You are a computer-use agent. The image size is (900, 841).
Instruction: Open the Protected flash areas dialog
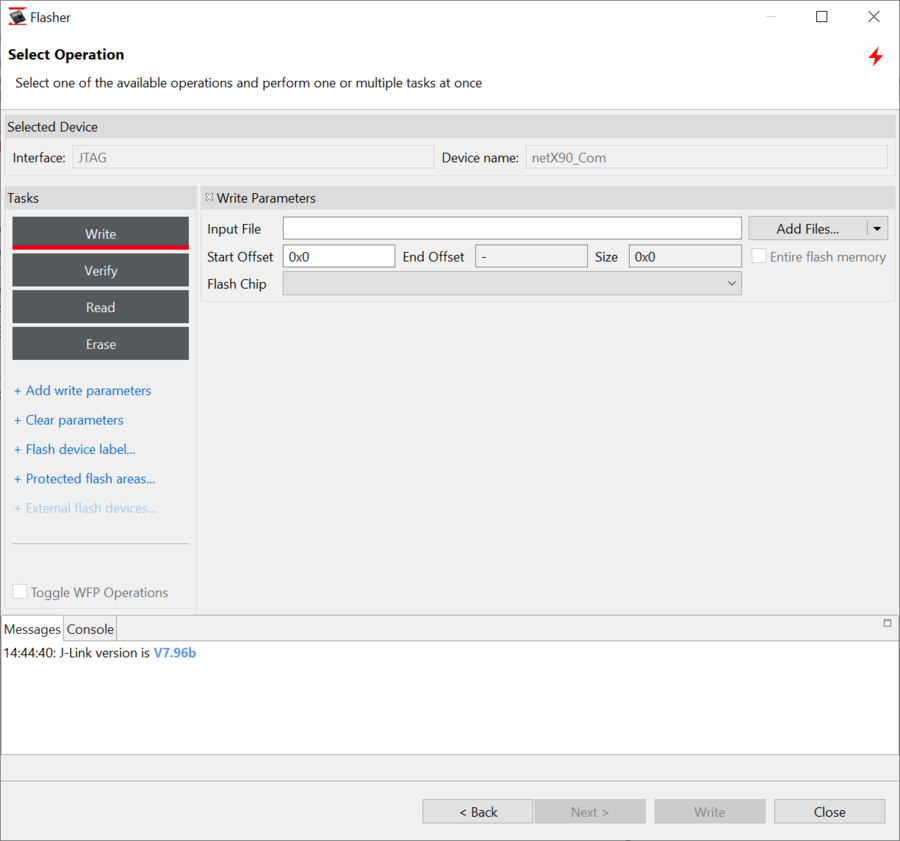[x=84, y=478]
